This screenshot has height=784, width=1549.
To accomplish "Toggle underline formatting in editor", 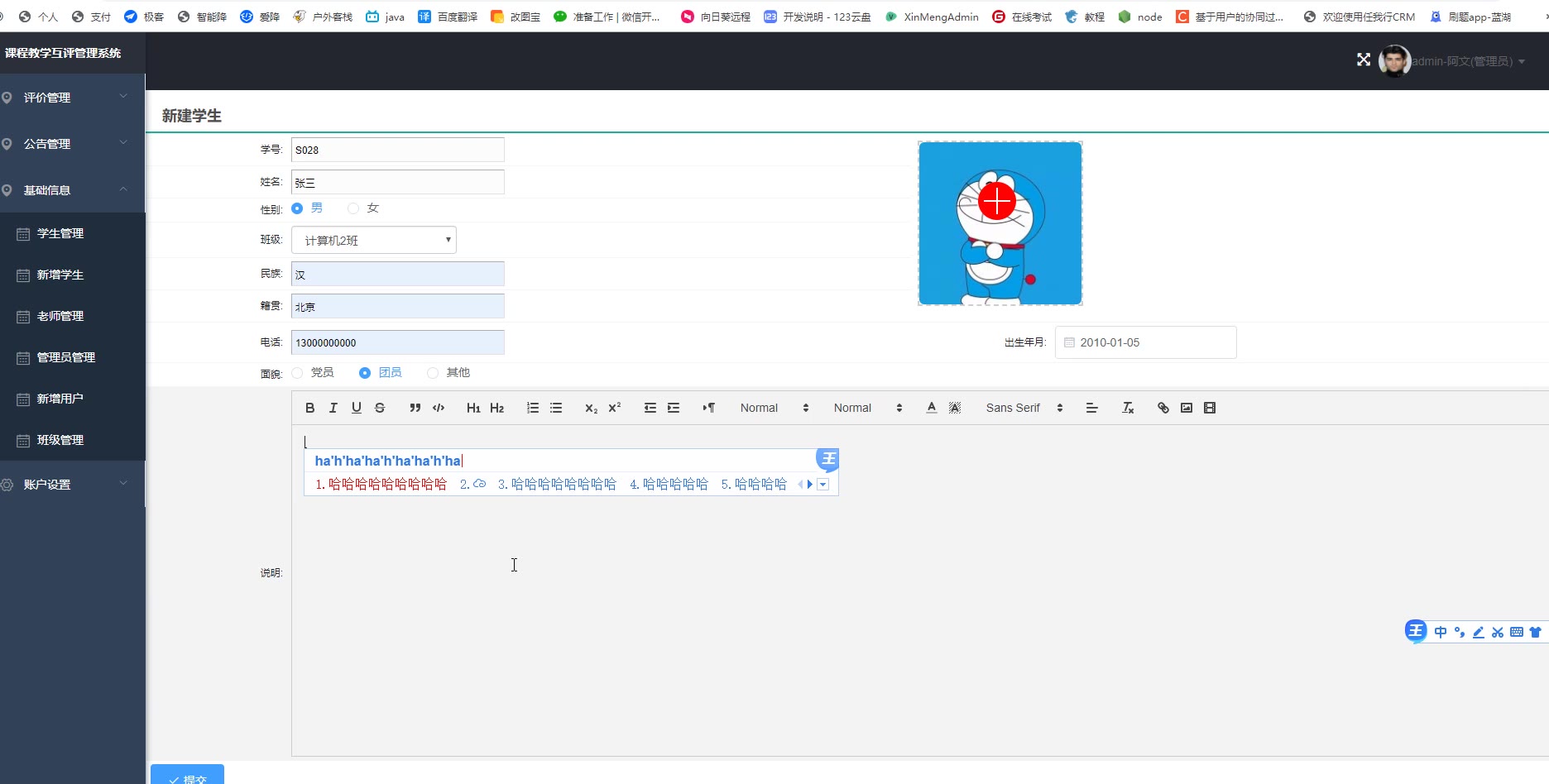I will tap(357, 408).
